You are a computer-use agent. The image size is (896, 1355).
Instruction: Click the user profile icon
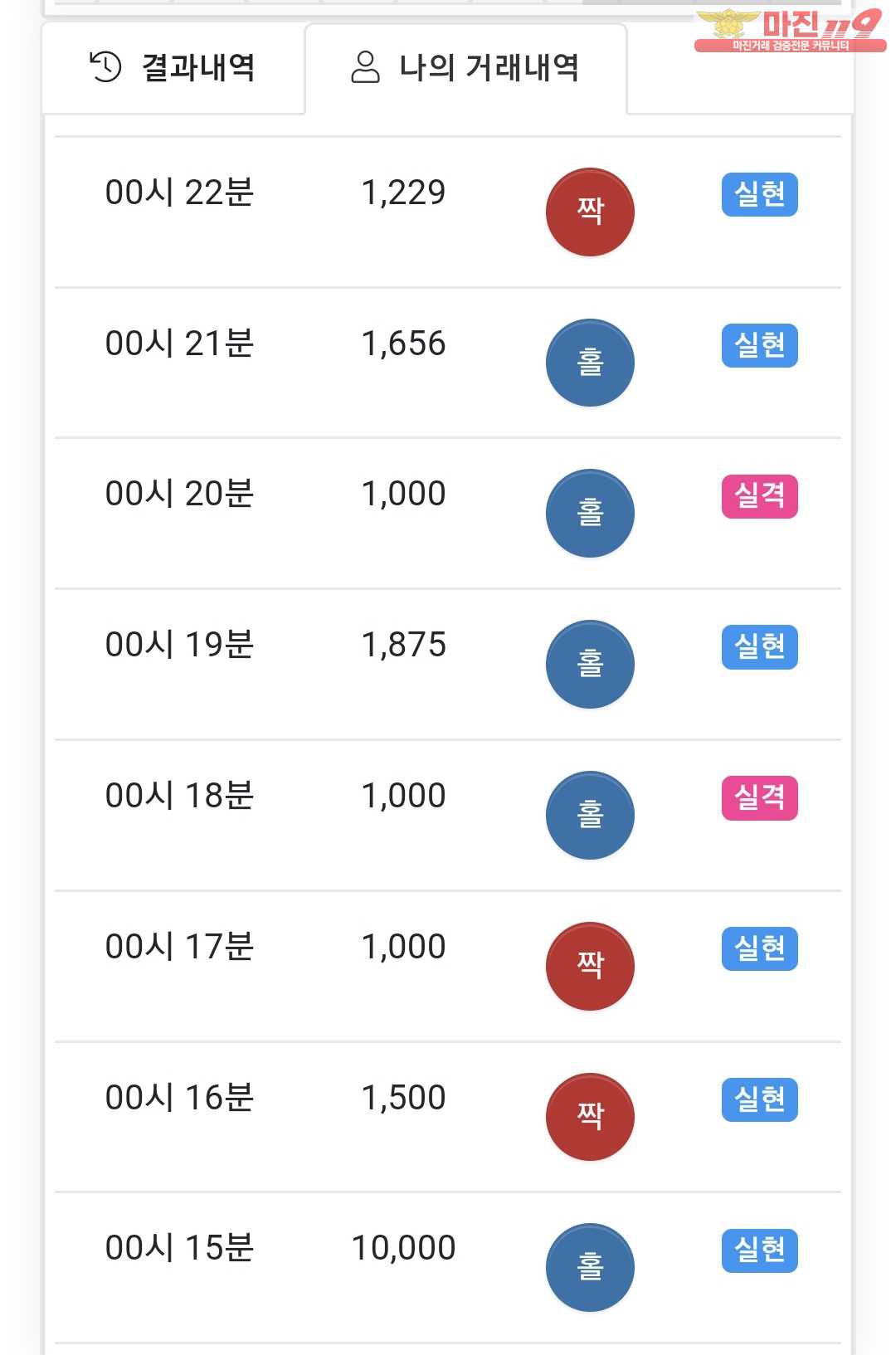365,67
